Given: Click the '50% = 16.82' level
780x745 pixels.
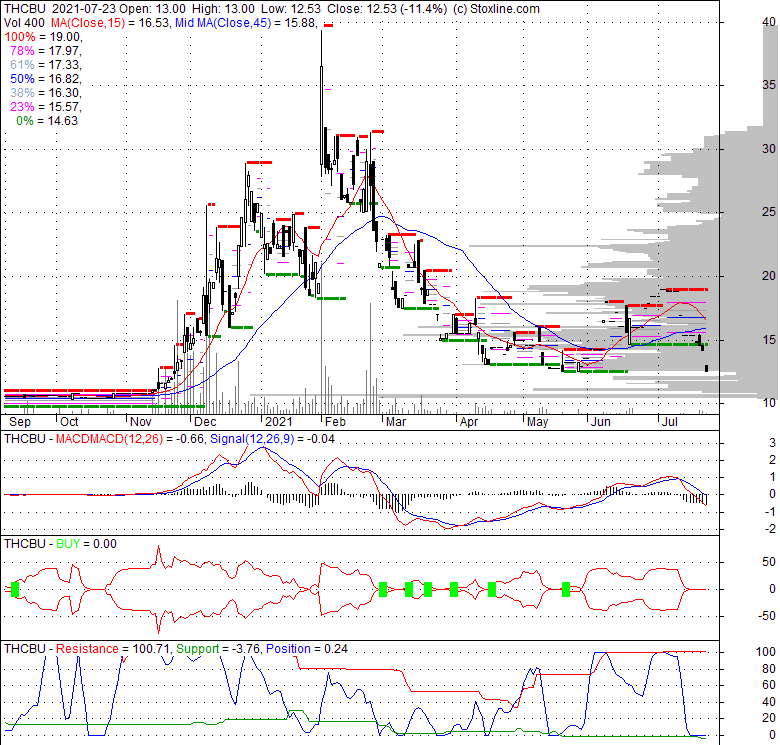Looking at the screenshot, I should (x=45, y=79).
